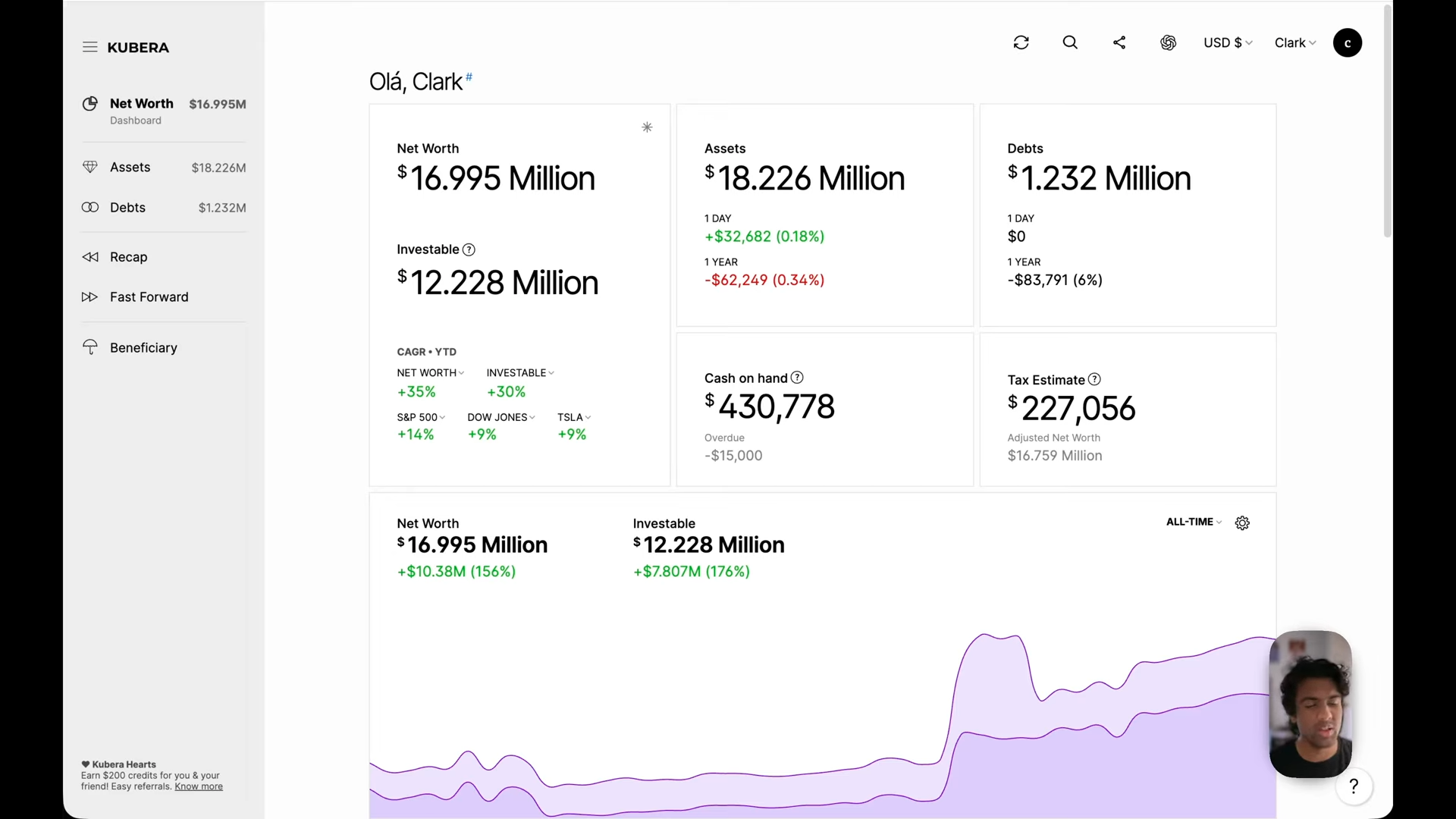Screen dimensions: 1456x819
Task: Open the Beneficiary sidebar item
Action: click(143, 347)
